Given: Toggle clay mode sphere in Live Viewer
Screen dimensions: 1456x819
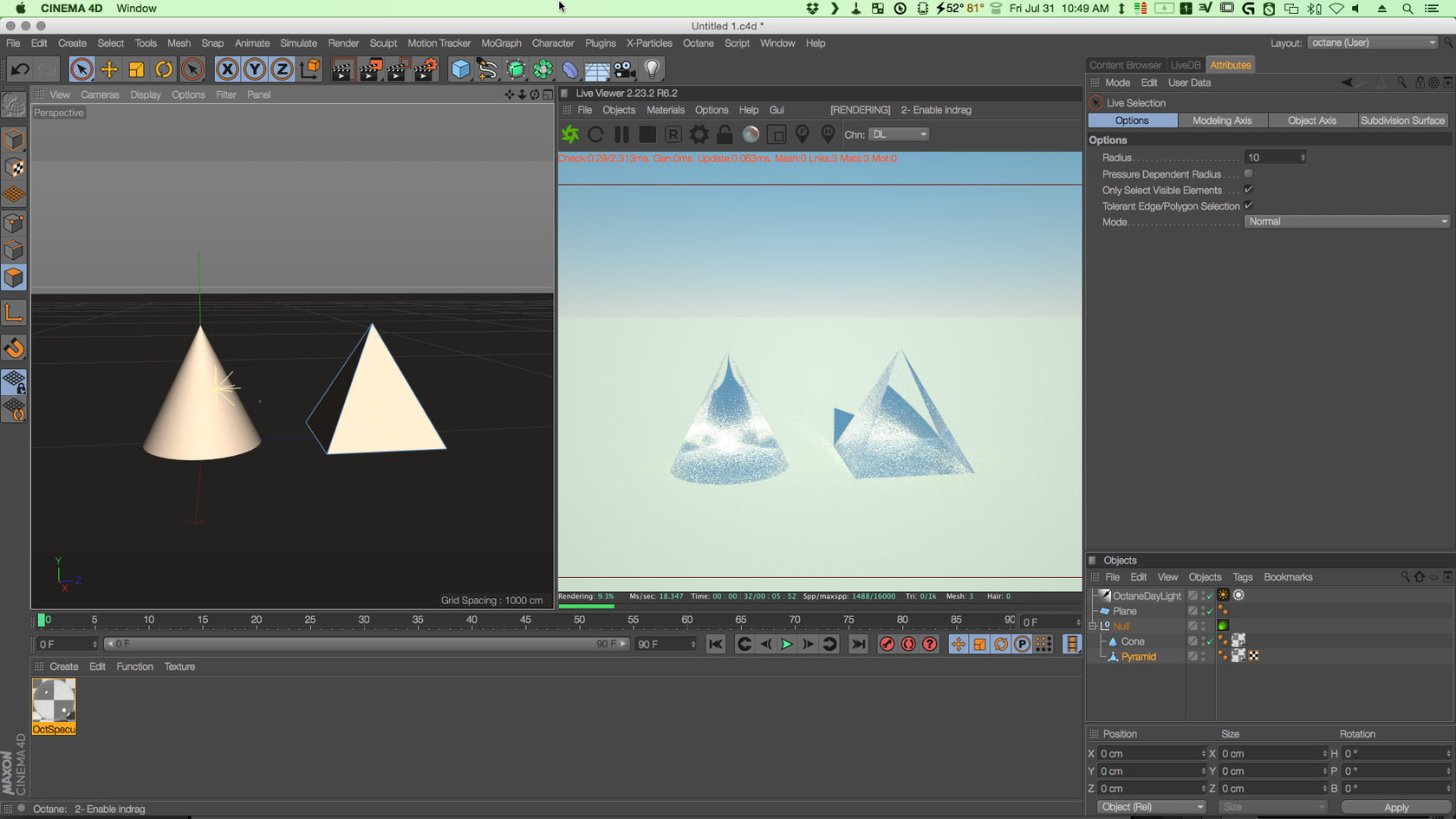Looking at the screenshot, I should (751, 134).
